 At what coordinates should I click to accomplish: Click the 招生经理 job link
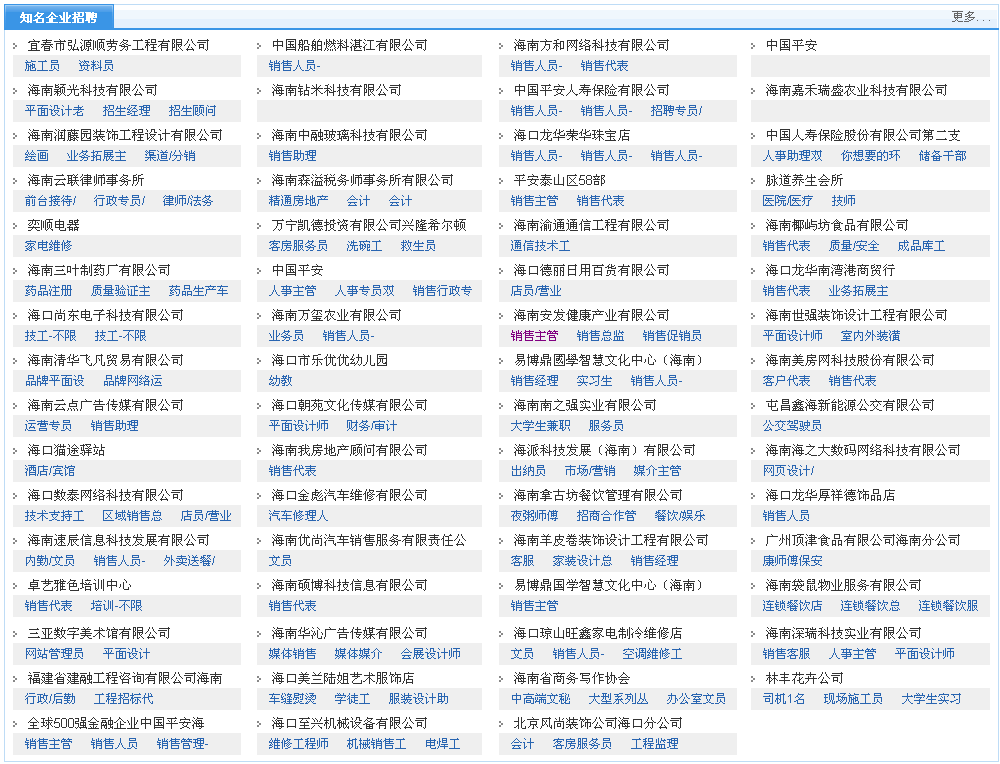coord(126,111)
